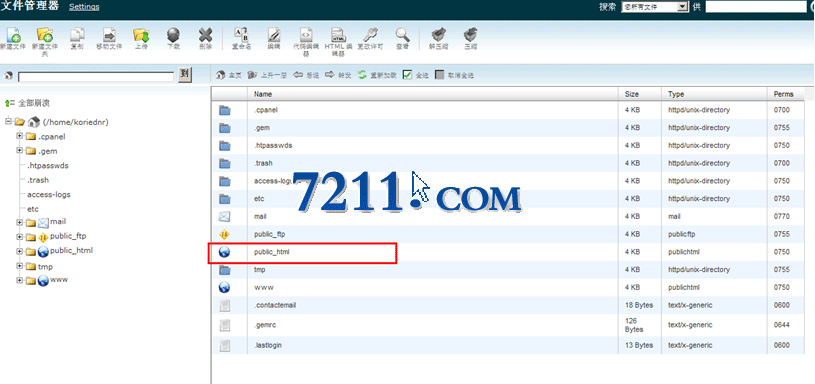
Task: Select the .gem folder name in list
Action: tap(262, 128)
